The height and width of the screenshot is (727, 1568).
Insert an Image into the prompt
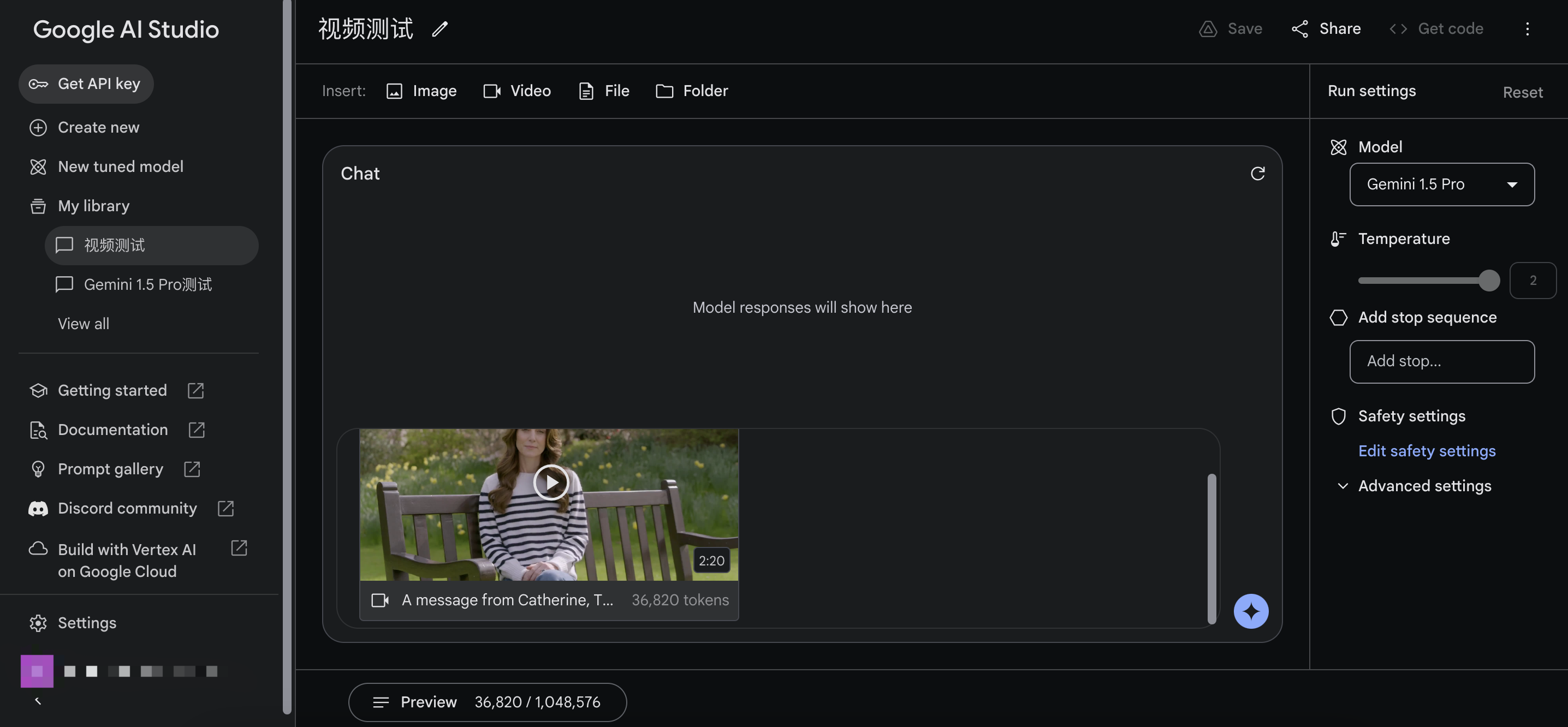(x=421, y=91)
